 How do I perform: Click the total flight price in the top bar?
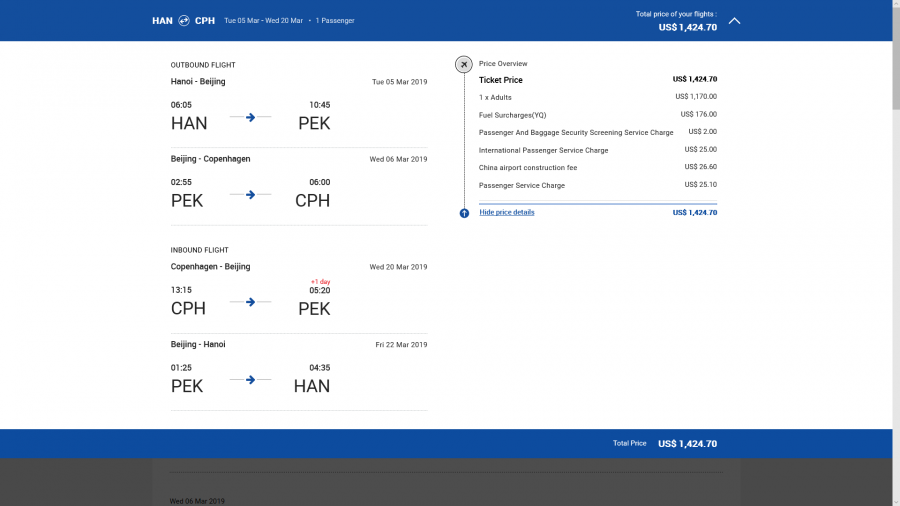coord(687,27)
